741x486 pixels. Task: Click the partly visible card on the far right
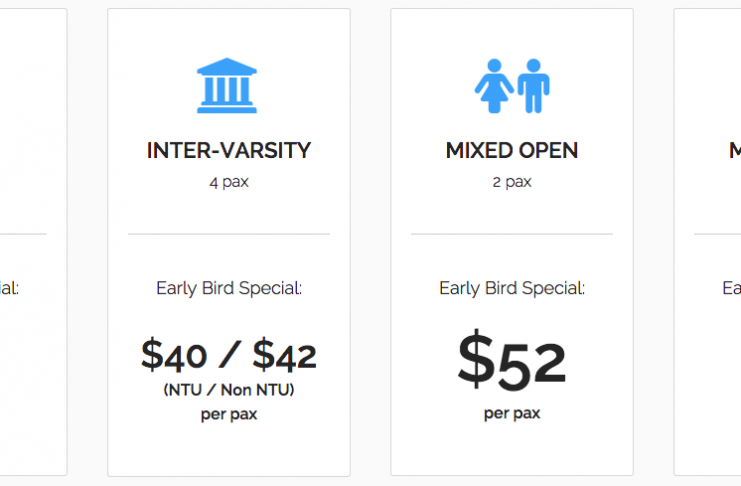707,242
